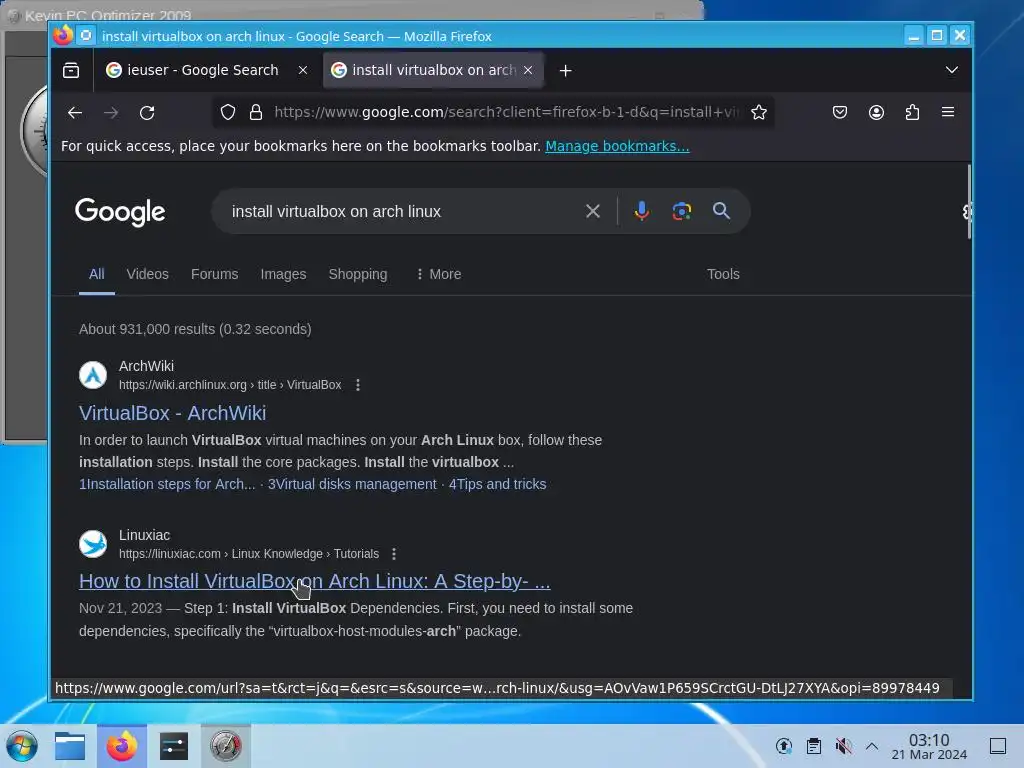
Task: Click the wiki.archlinux.org breadcrumb URL text
Action: pos(230,385)
